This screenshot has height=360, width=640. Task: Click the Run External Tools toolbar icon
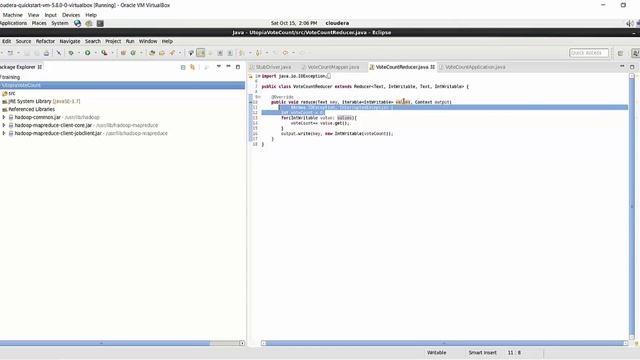point(104,53)
